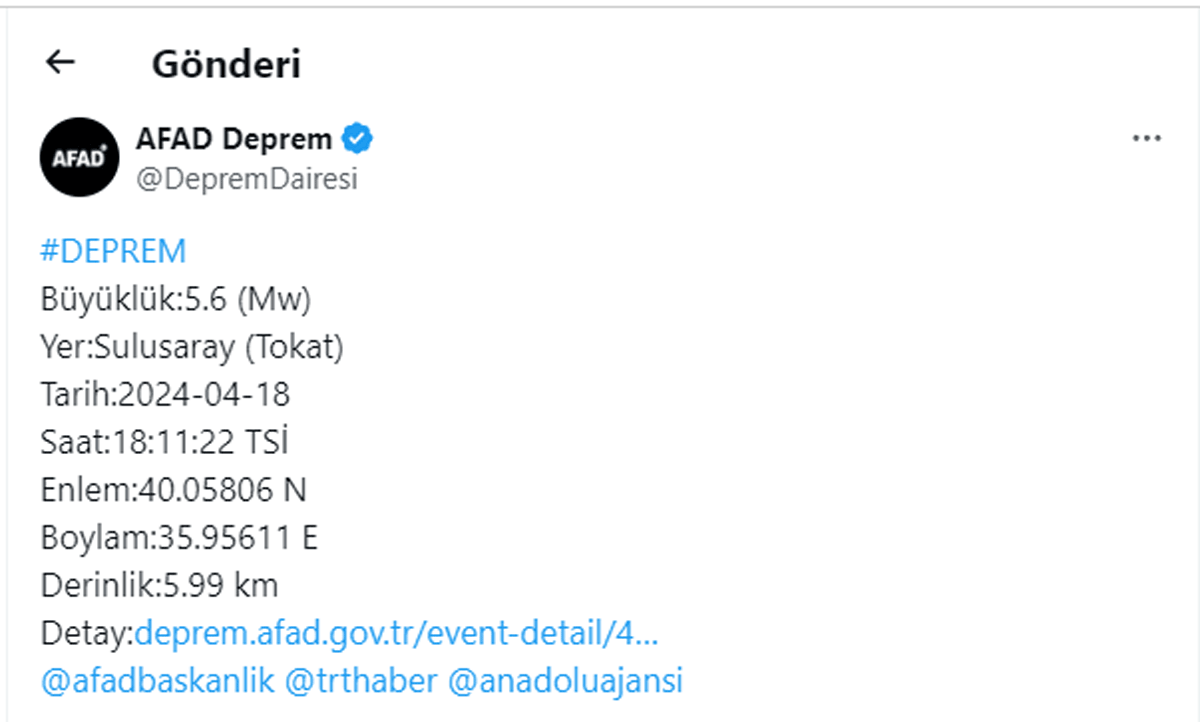
Task: Click the Saat:18:11:22 TSİ line
Action: pyautogui.click(x=164, y=442)
